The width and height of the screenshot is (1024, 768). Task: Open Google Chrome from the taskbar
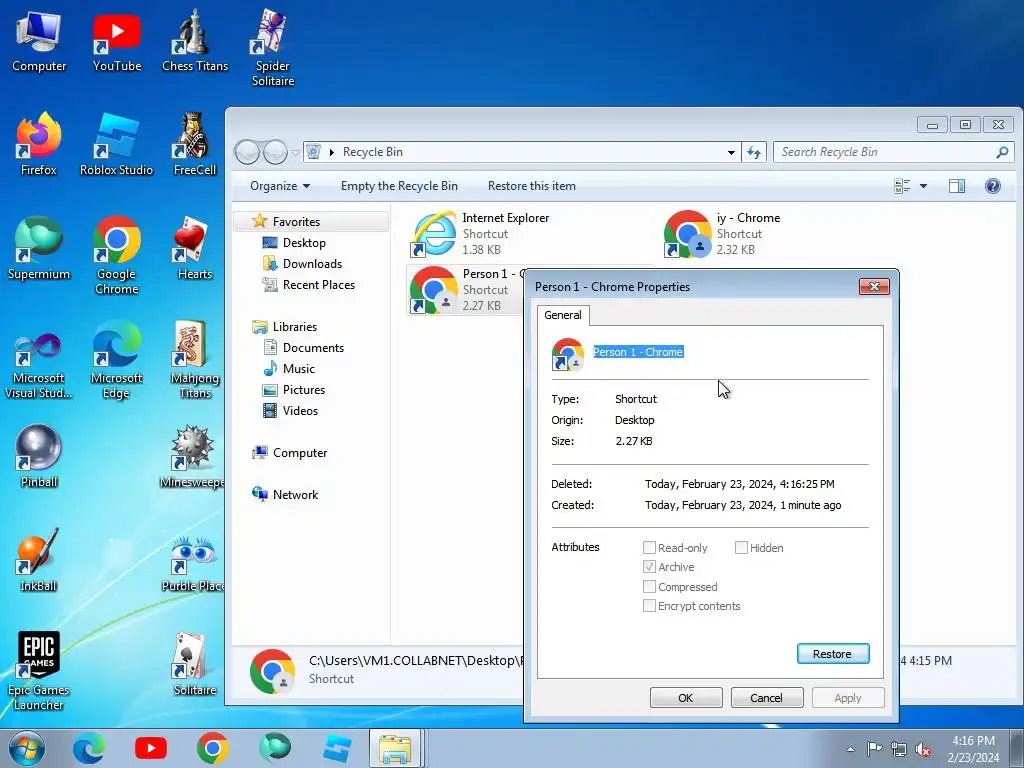212,748
